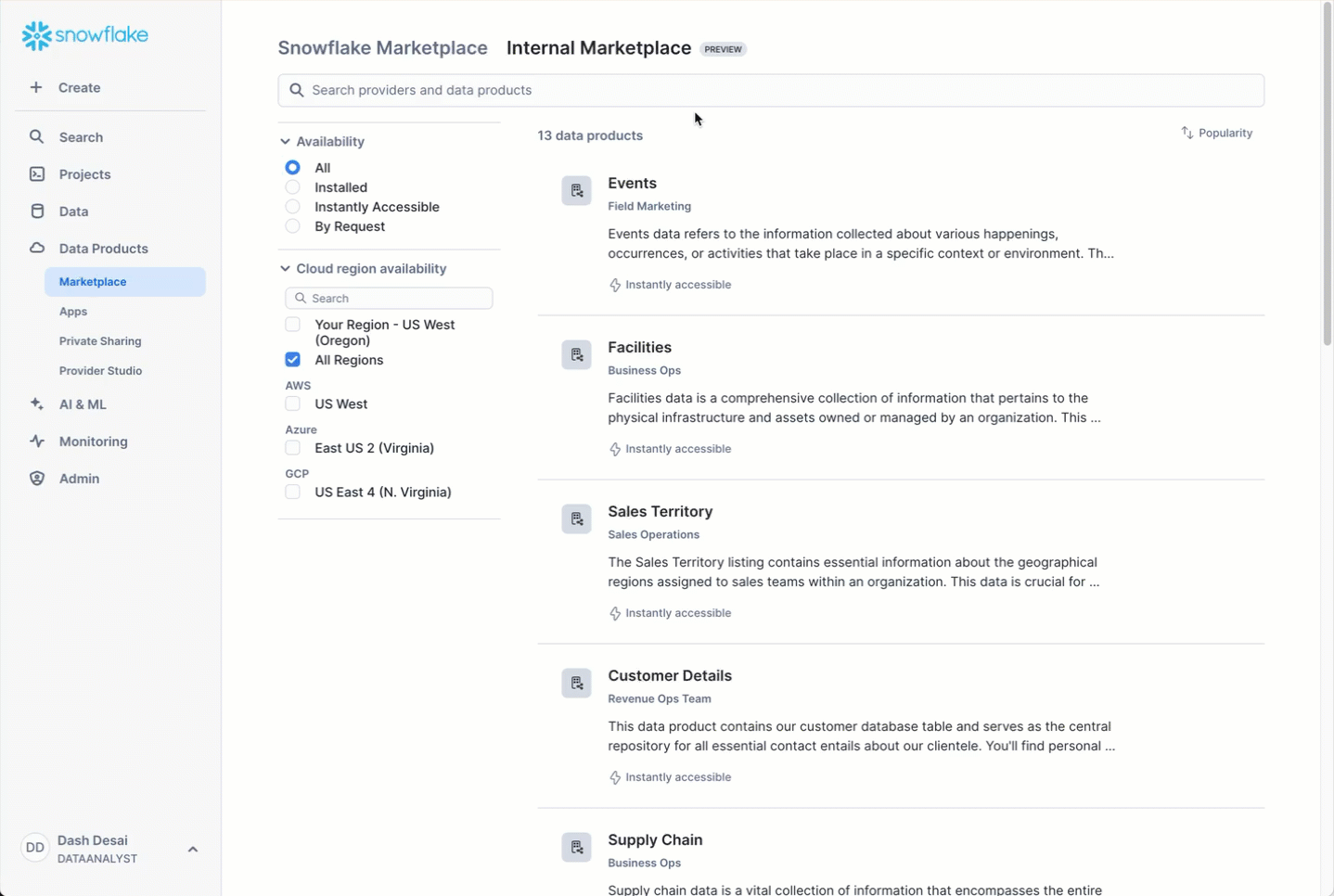
Task: Open the Popularity sort dropdown
Action: (x=1216, y=134)
